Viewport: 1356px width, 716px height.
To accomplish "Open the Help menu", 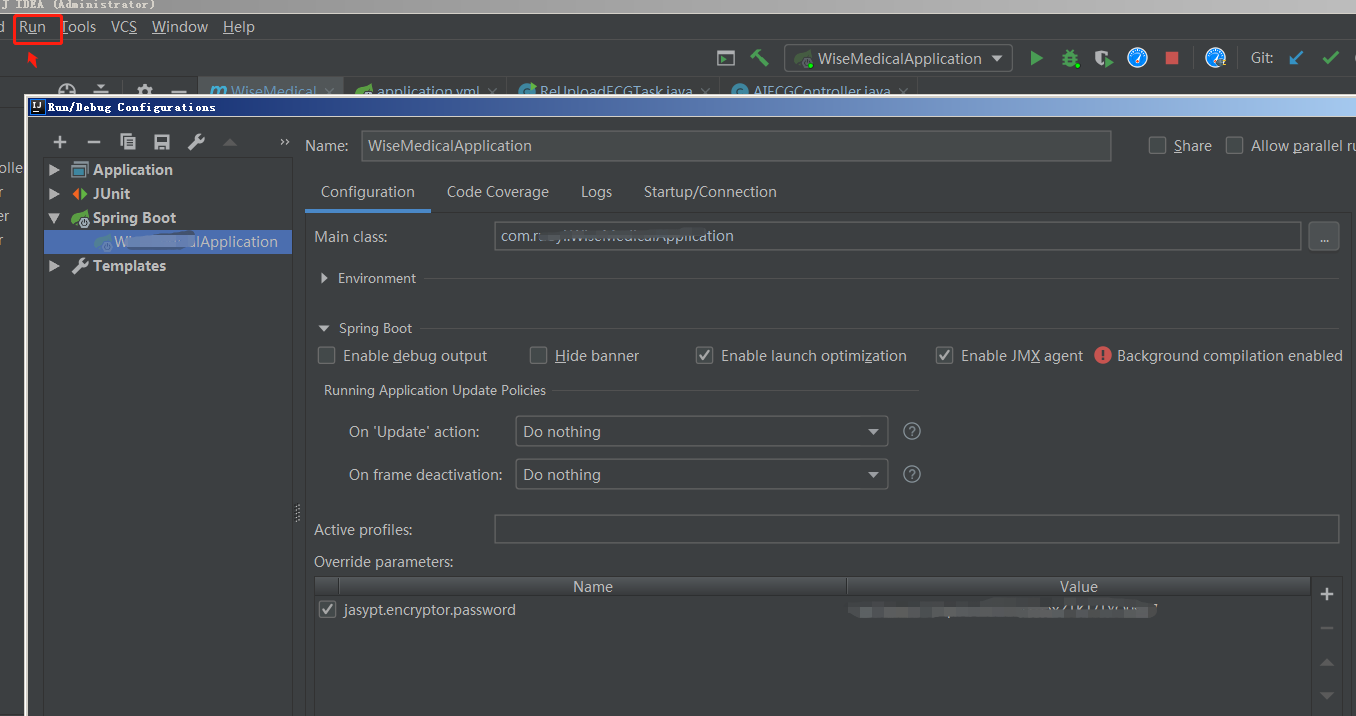I will coord(238,27).
